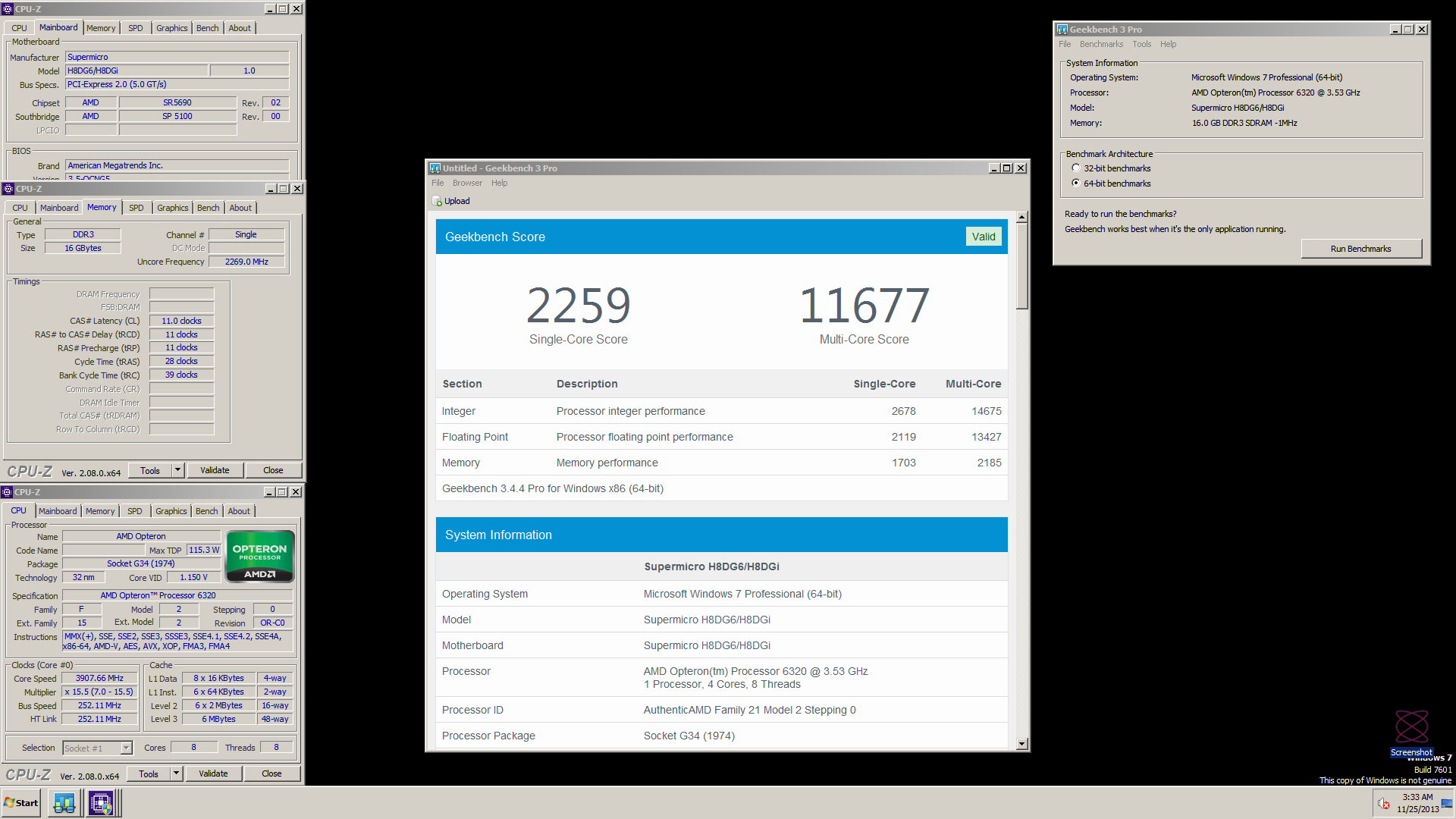Image resolution: width=1456 pixels, height=819 pixels.
Task: Click Tools button in Memory CPU-Z window
Action: point(150,470)
